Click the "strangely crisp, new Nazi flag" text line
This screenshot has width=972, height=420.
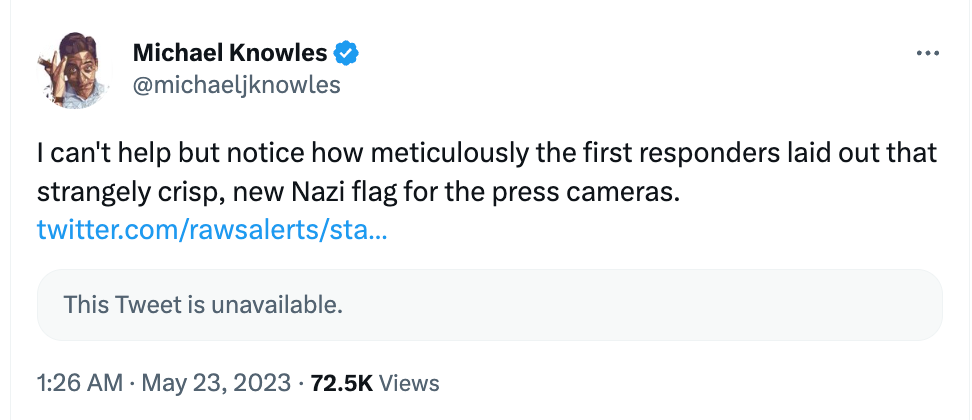pyautogui.click(x=200, y=191)
